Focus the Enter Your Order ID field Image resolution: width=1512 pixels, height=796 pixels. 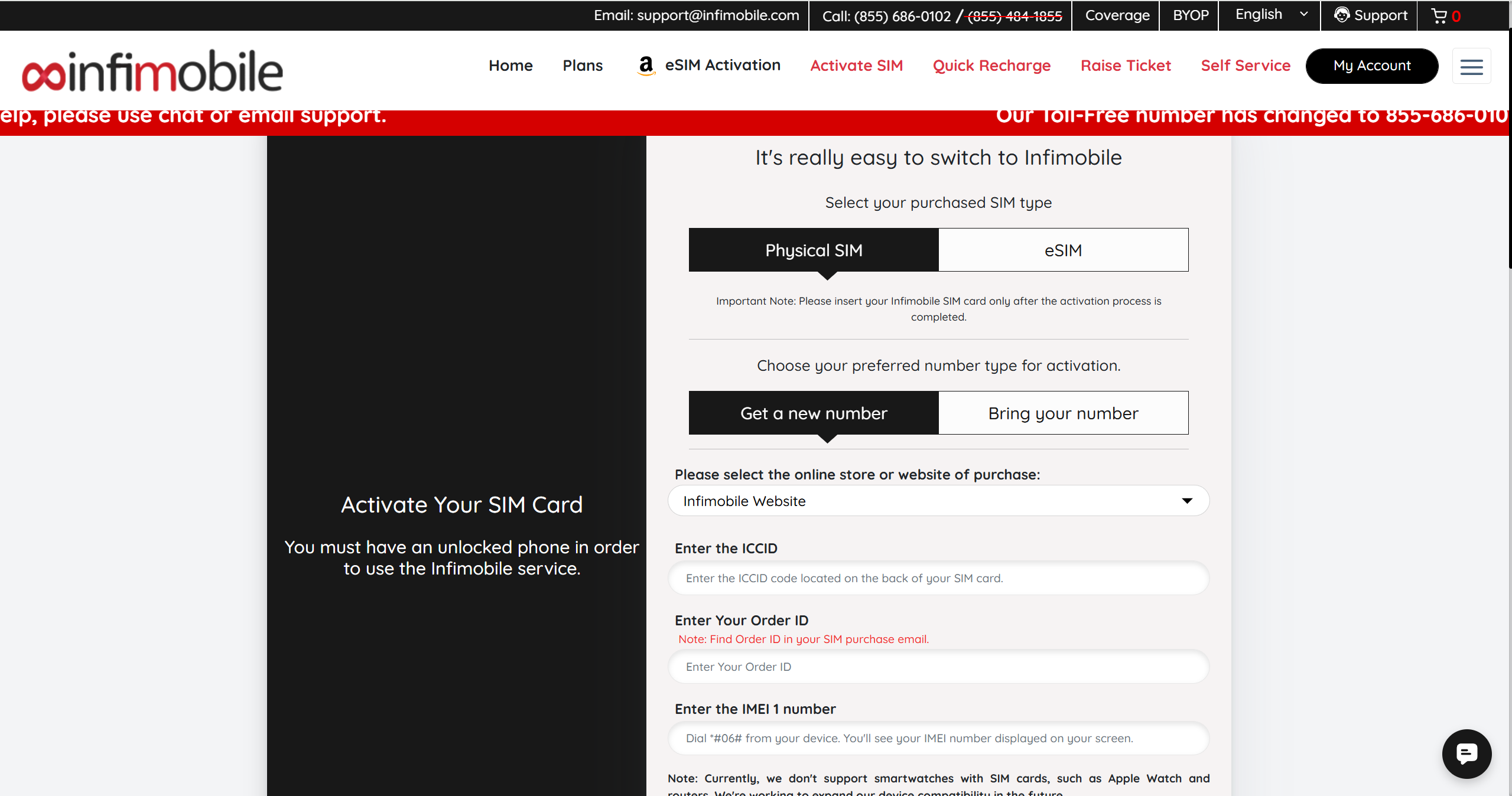[x=938, y=667]
